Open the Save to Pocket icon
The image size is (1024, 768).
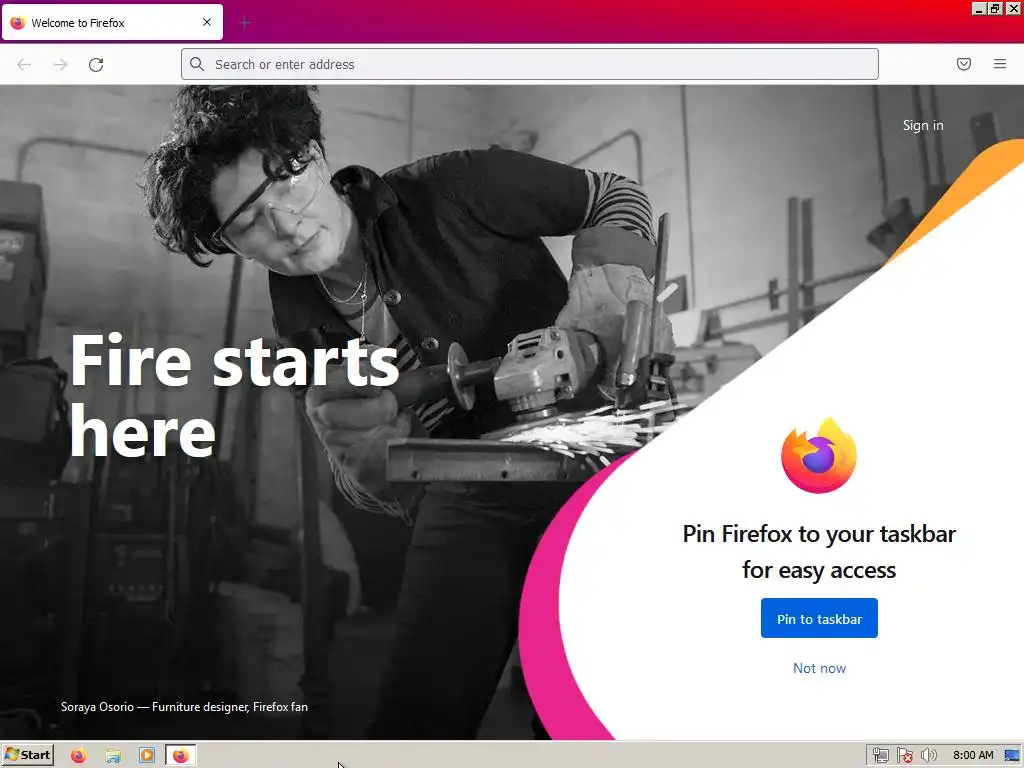[x=964, y=64]
